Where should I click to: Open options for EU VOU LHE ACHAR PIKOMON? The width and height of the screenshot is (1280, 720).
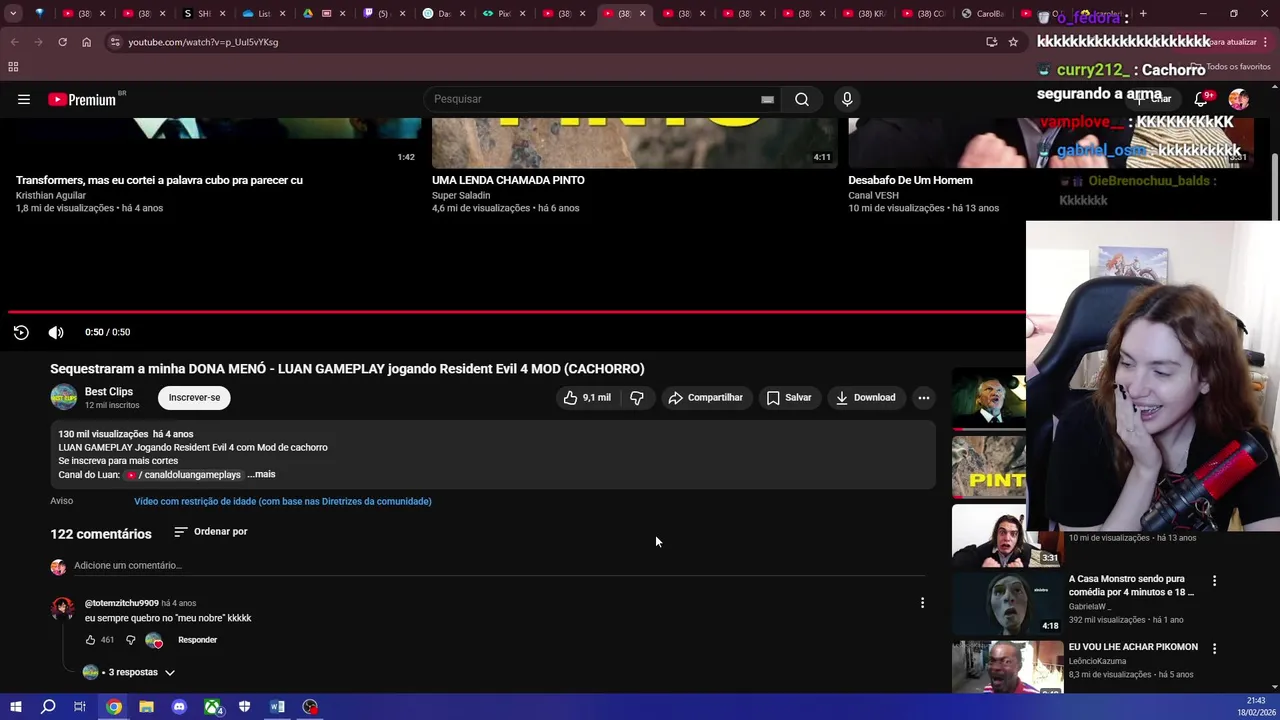[1214, 649]
